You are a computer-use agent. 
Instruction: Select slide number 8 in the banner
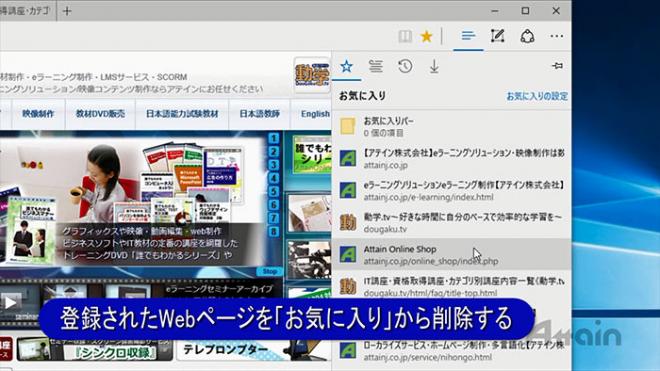pos(274,231)
